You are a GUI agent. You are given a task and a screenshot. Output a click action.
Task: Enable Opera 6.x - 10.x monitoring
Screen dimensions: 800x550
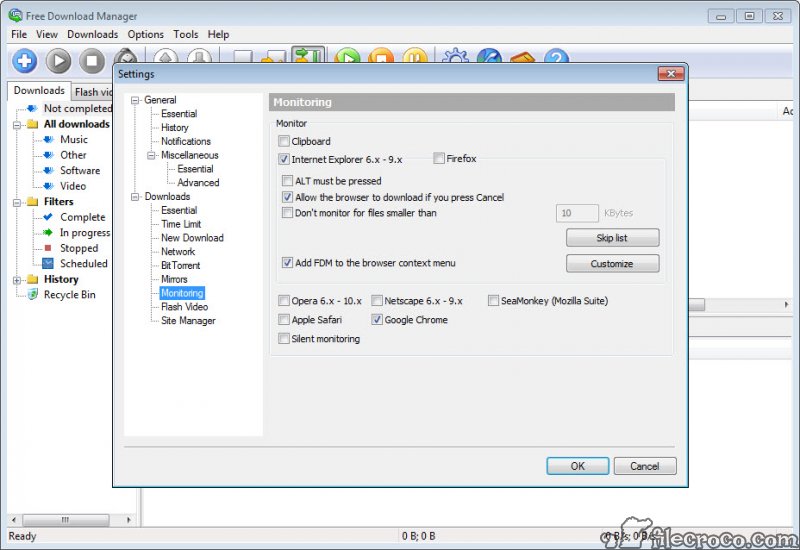tap(284, 301)
